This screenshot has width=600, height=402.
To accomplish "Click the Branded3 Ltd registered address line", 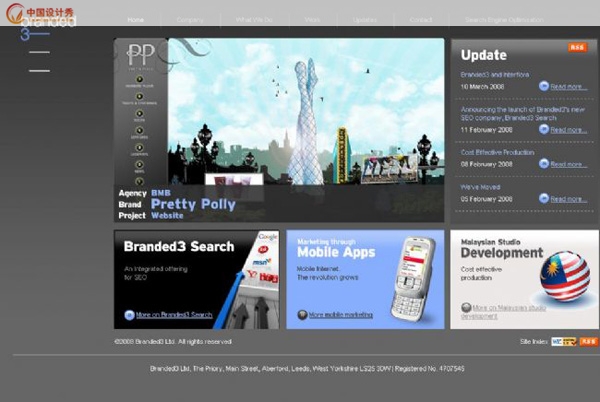I will 307,369.
